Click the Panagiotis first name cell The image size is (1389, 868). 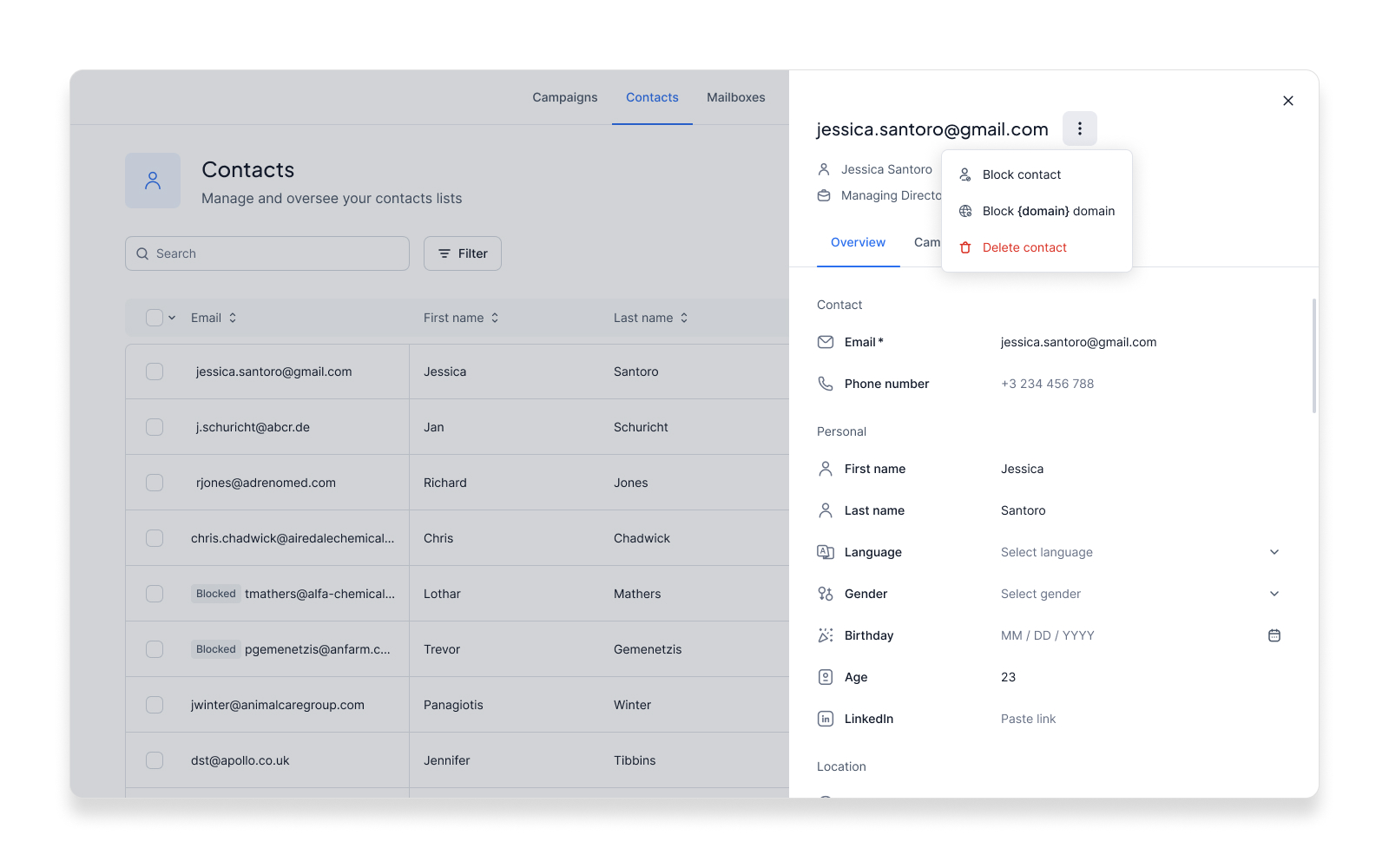click(x=453, y=705)
